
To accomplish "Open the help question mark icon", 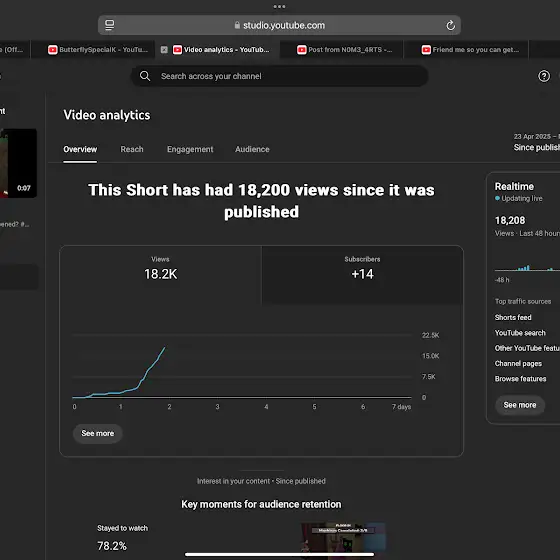I will (x=544, y=76).
